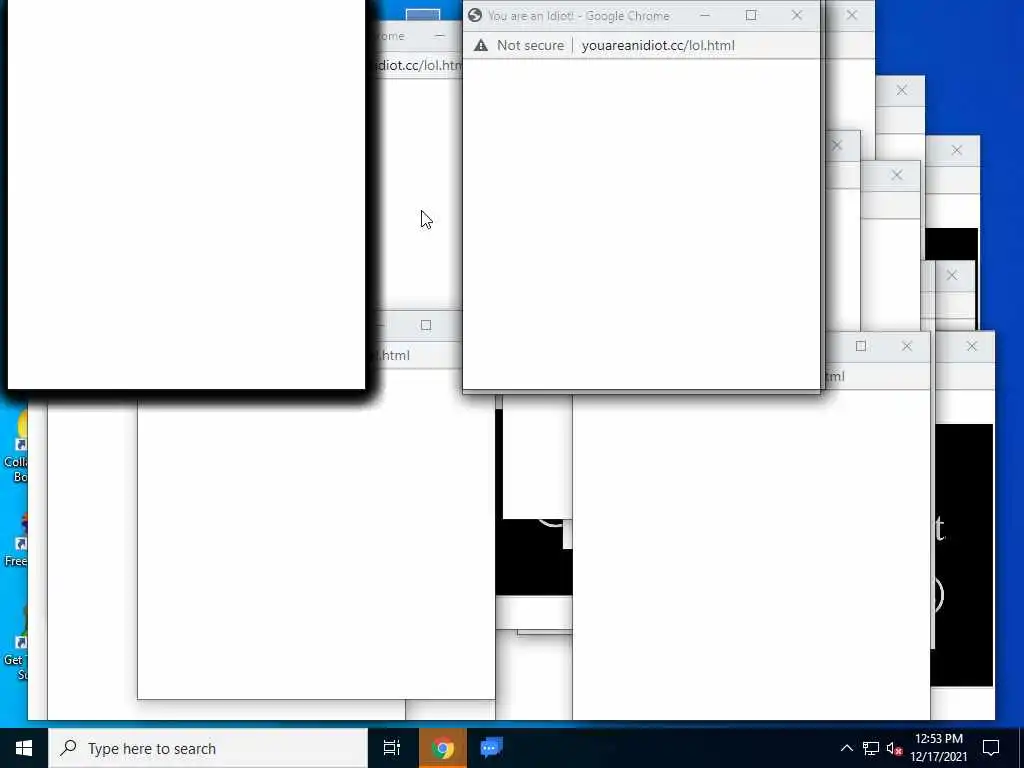Screen dimensions: 1024x768
Task: Click the globe icon in the front Chrome title bar
Action: (475, 15)
